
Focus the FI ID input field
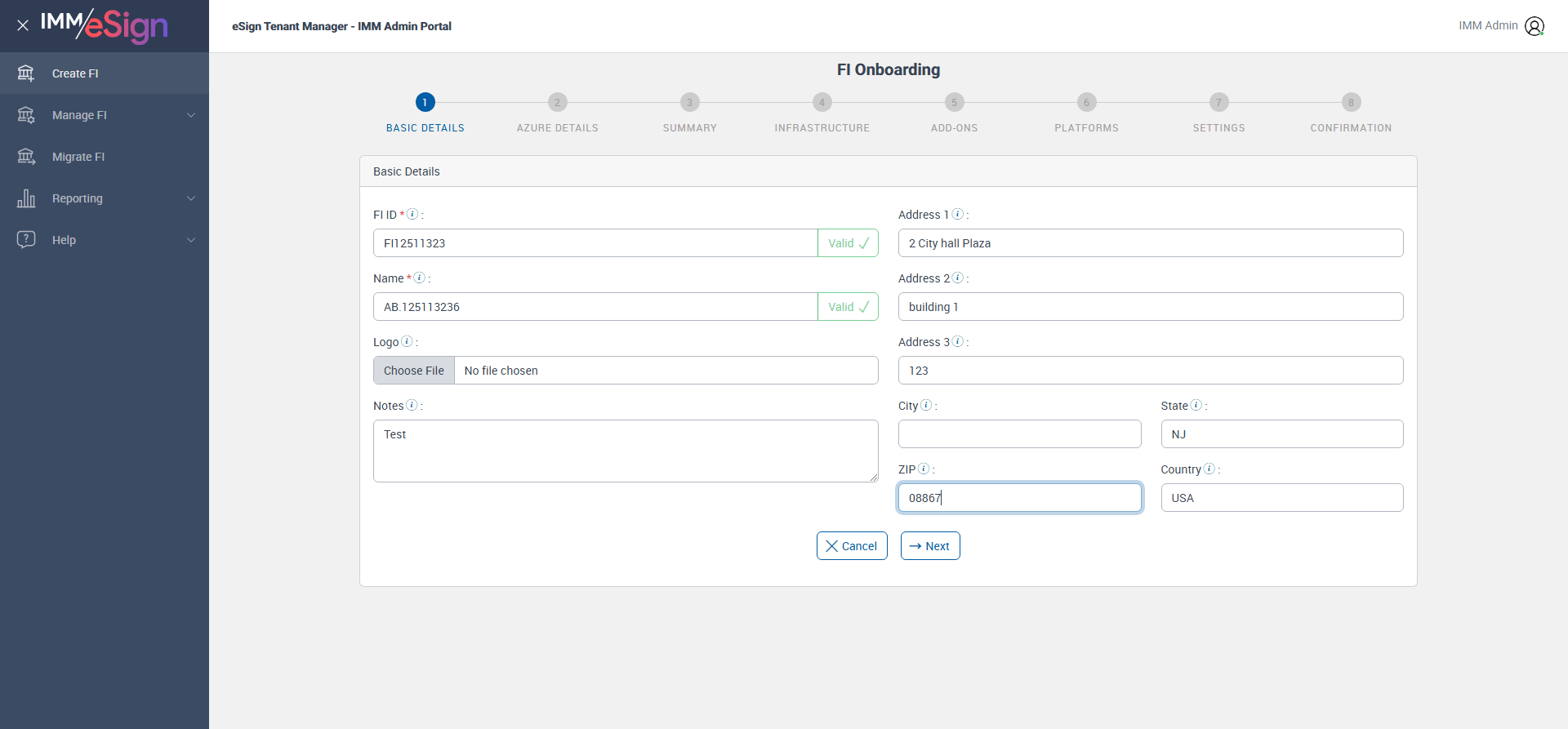point(595,243)
